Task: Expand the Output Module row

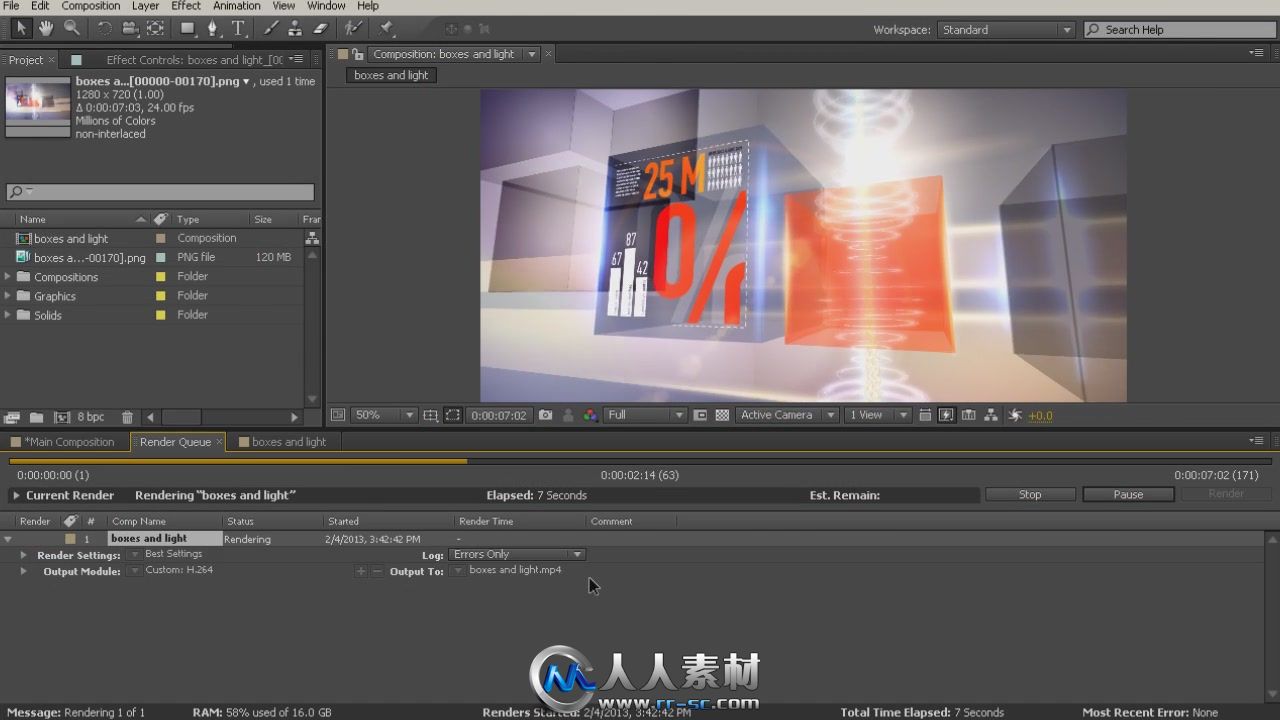Action: pos(23,571)
